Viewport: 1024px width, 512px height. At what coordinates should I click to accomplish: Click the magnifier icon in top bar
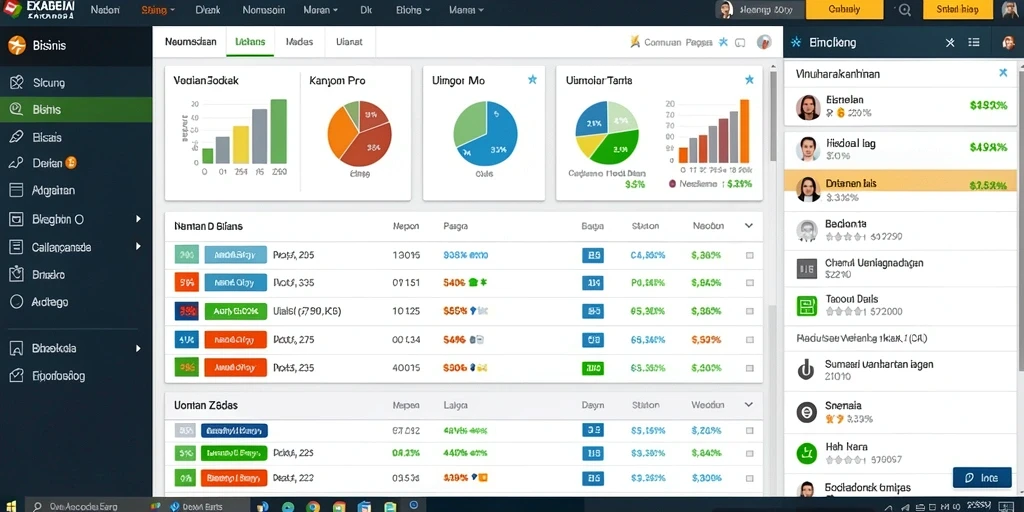[904, 10]
